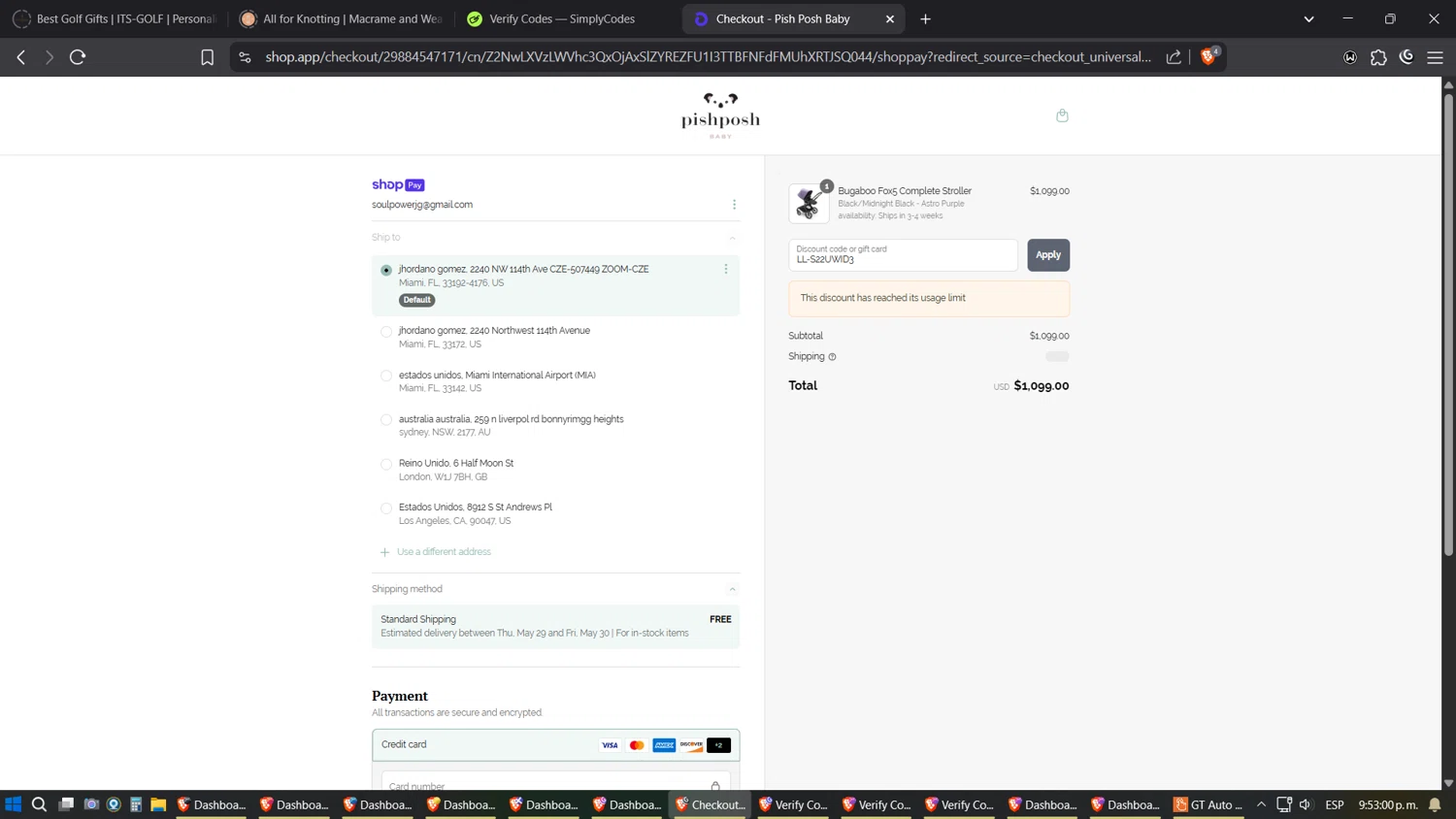The width and height of the screenshot is (1456, 819).
Task: Bookmark this page icon
Action: point(207,57)
